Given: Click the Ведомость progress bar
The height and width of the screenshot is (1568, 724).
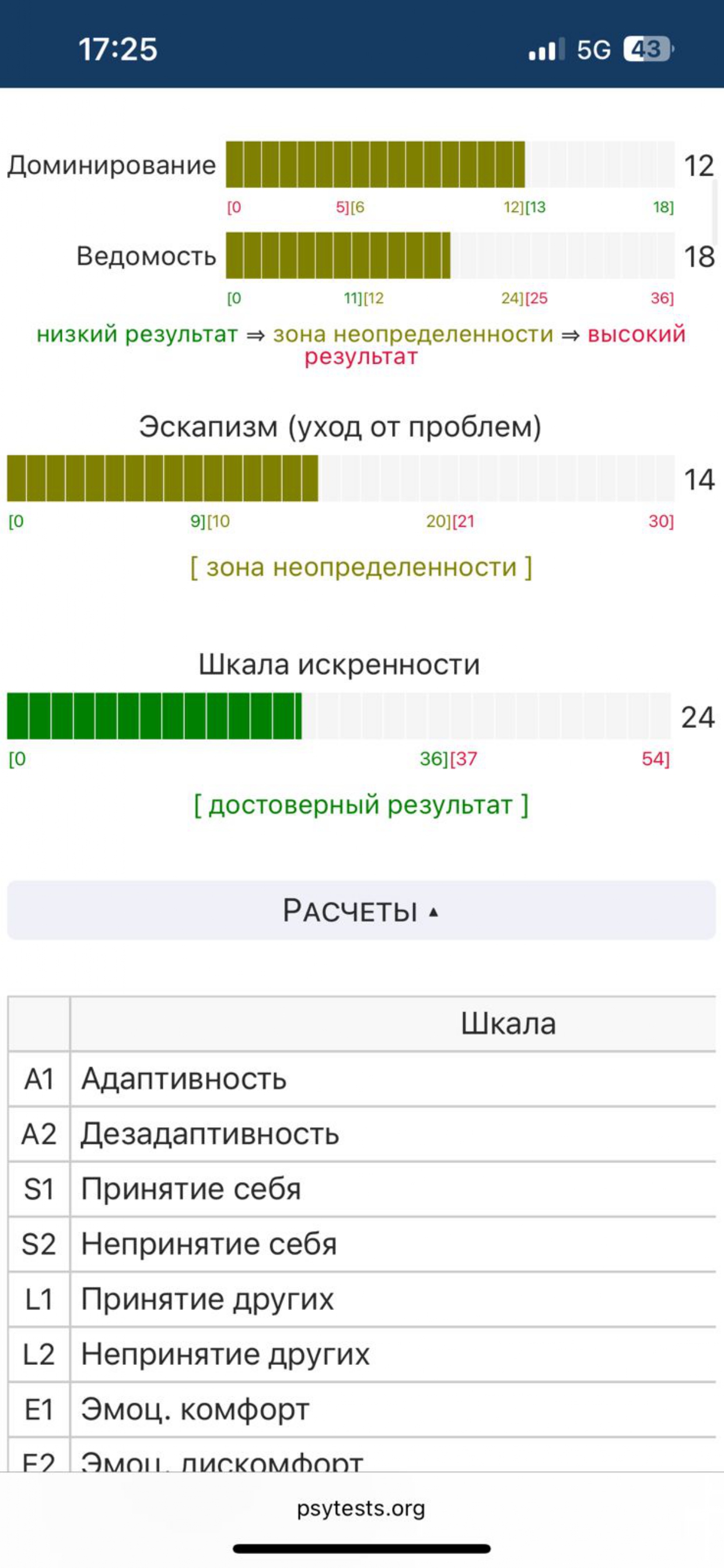Looking at the screenshot, I should (450, 256).
